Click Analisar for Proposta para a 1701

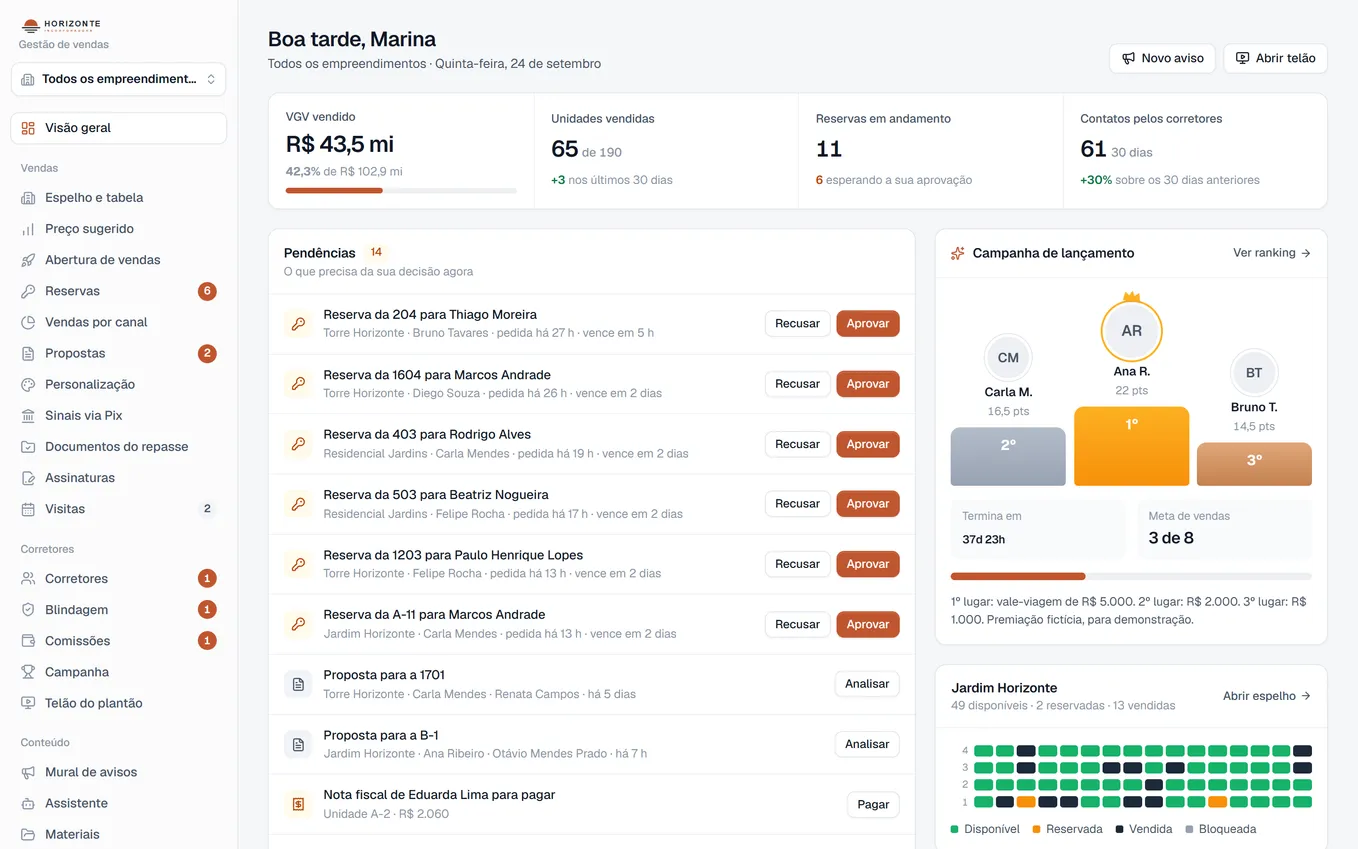[x=867, y=684]
